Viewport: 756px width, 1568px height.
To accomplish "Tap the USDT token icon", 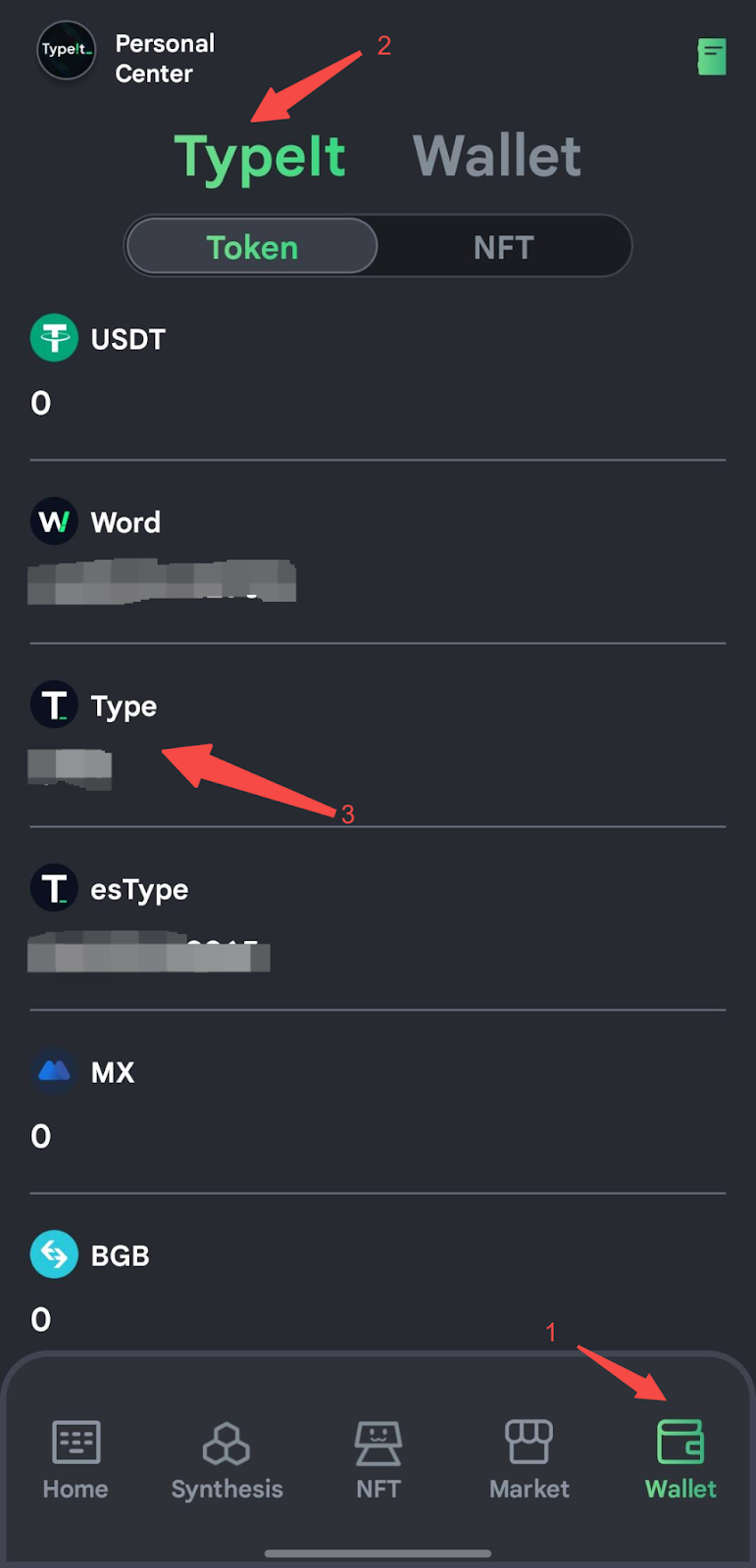I will point(54,337).
